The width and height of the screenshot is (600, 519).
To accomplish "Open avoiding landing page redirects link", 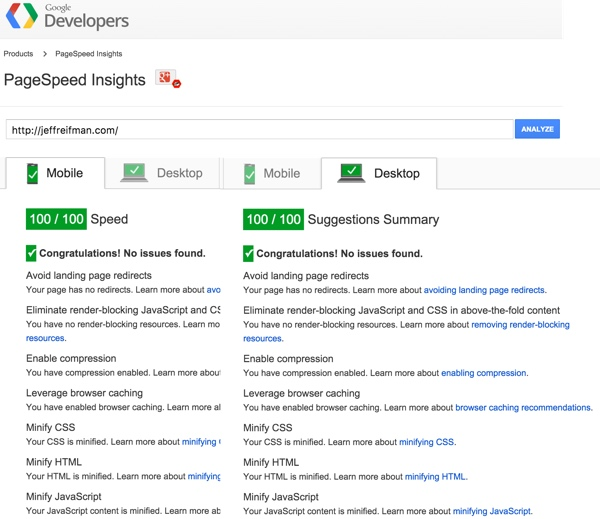I will click(x=485, y=290).
